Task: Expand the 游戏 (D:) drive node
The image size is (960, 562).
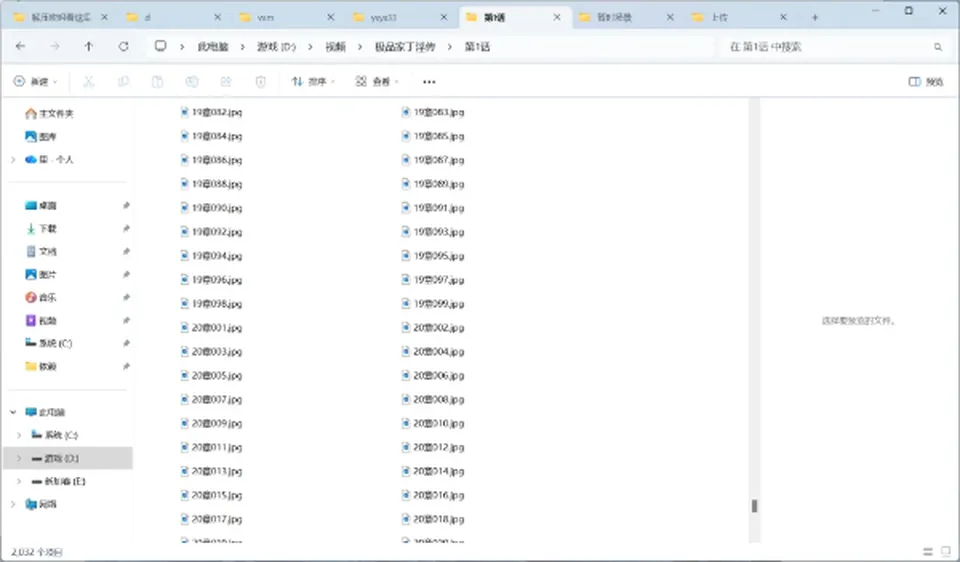Action: click(19, 458)
